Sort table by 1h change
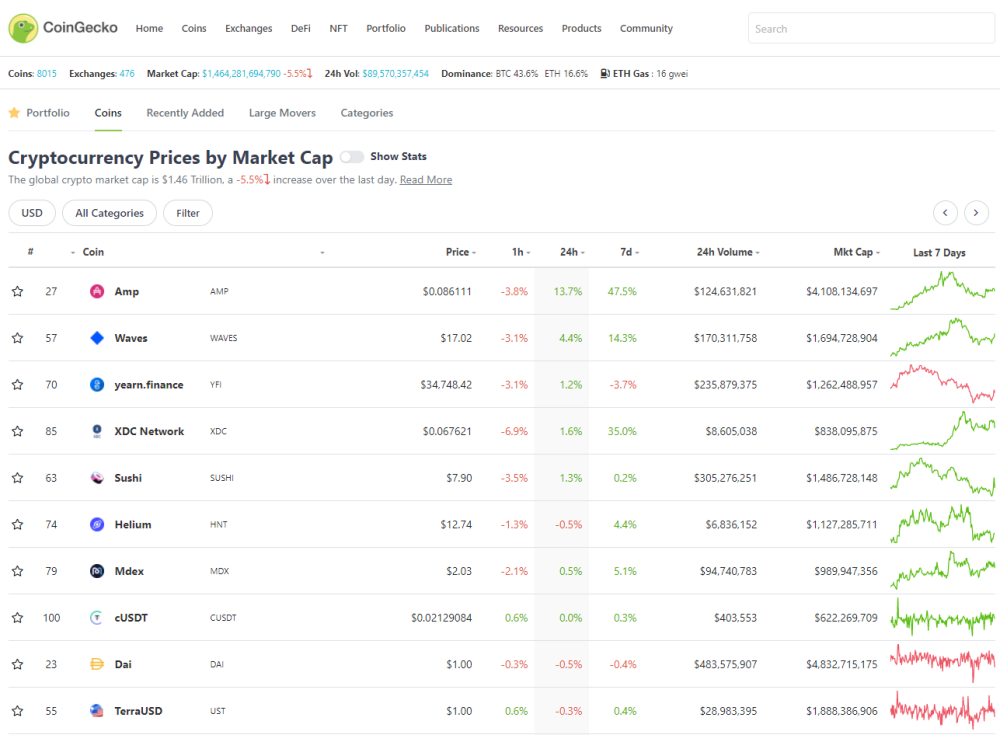Viewport: 1000px width, 735px height. pyautogui.click(x=520, y=252)
